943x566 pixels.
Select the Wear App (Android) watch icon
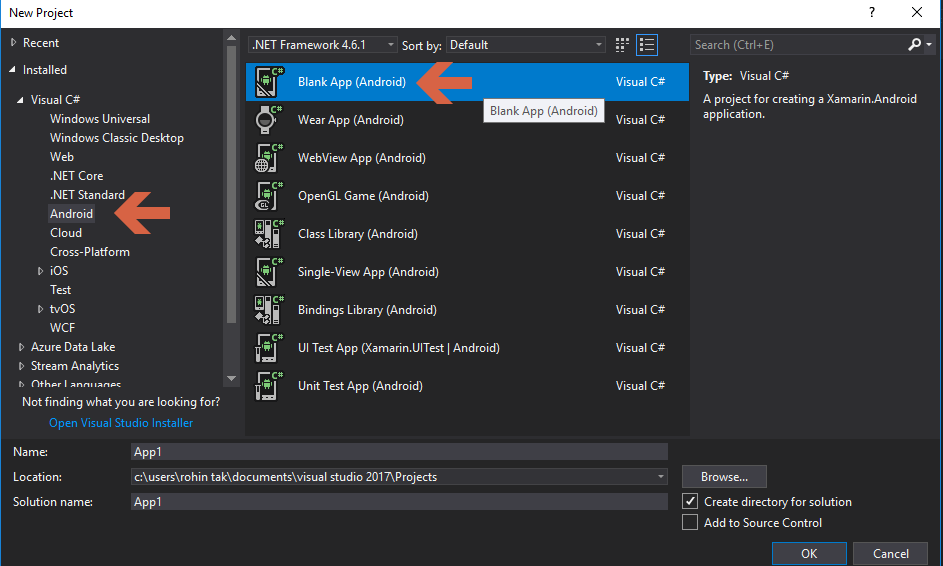tap(268, 120)
